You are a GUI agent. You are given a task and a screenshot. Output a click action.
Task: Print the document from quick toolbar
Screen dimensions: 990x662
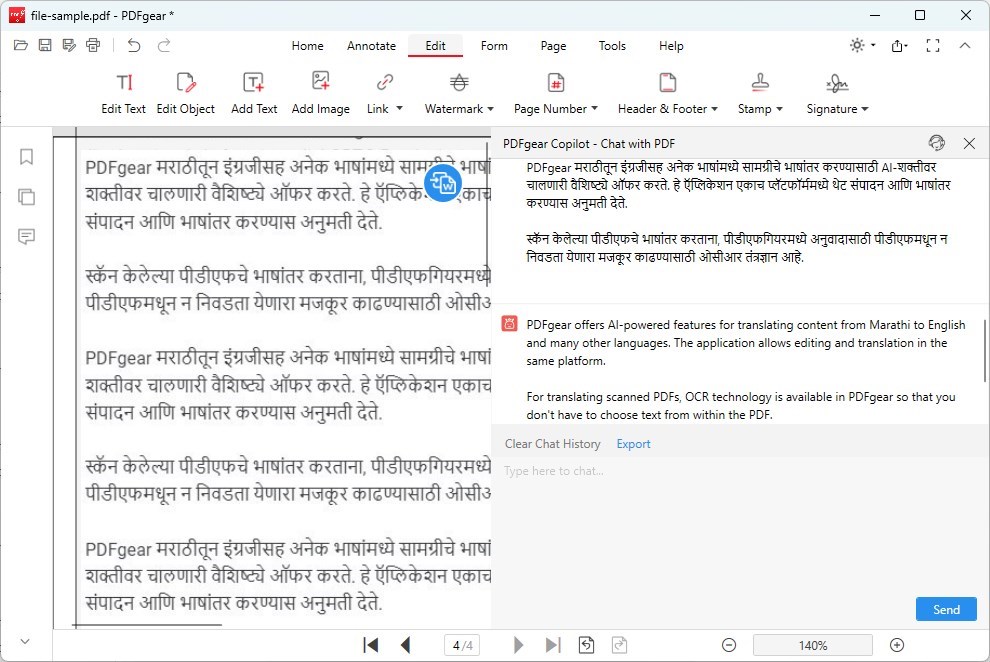94,45
